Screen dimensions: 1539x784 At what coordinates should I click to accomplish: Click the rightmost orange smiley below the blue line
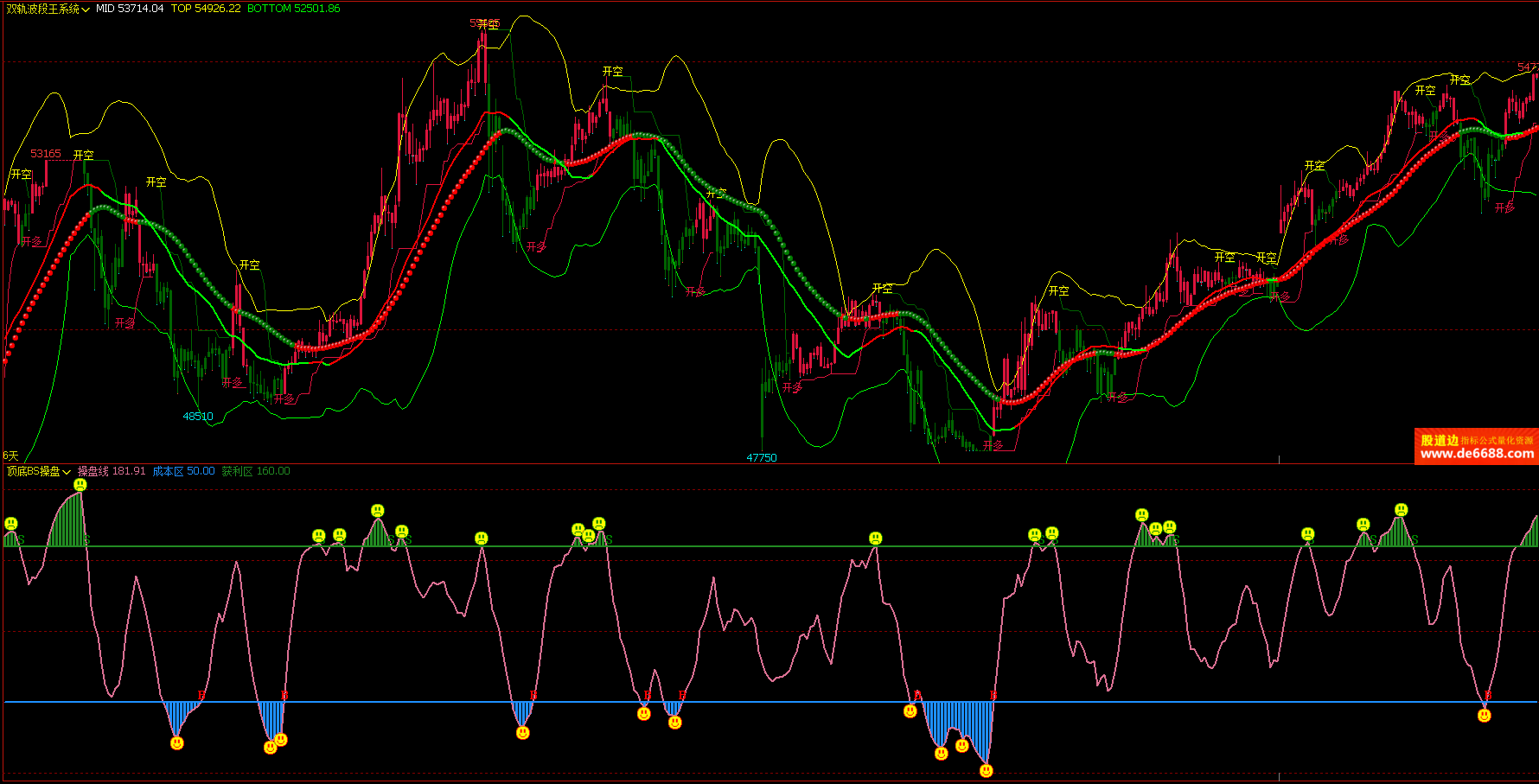point(1485,715)
